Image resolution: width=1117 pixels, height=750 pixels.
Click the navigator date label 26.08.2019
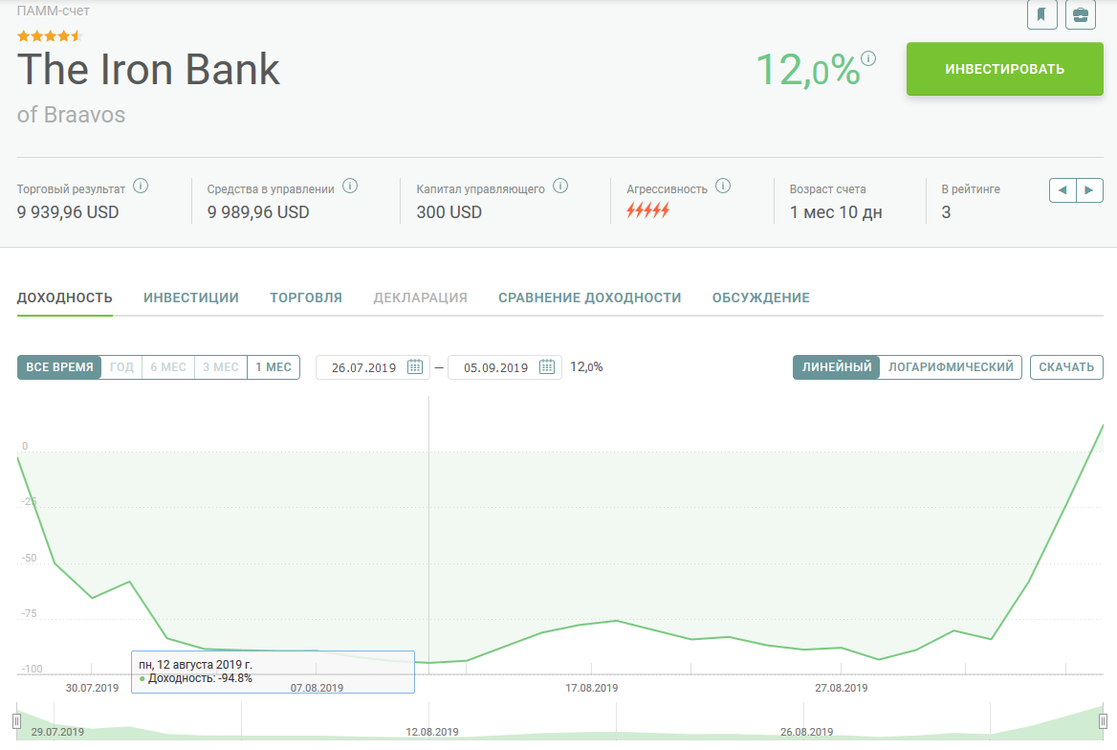(806, 731)
